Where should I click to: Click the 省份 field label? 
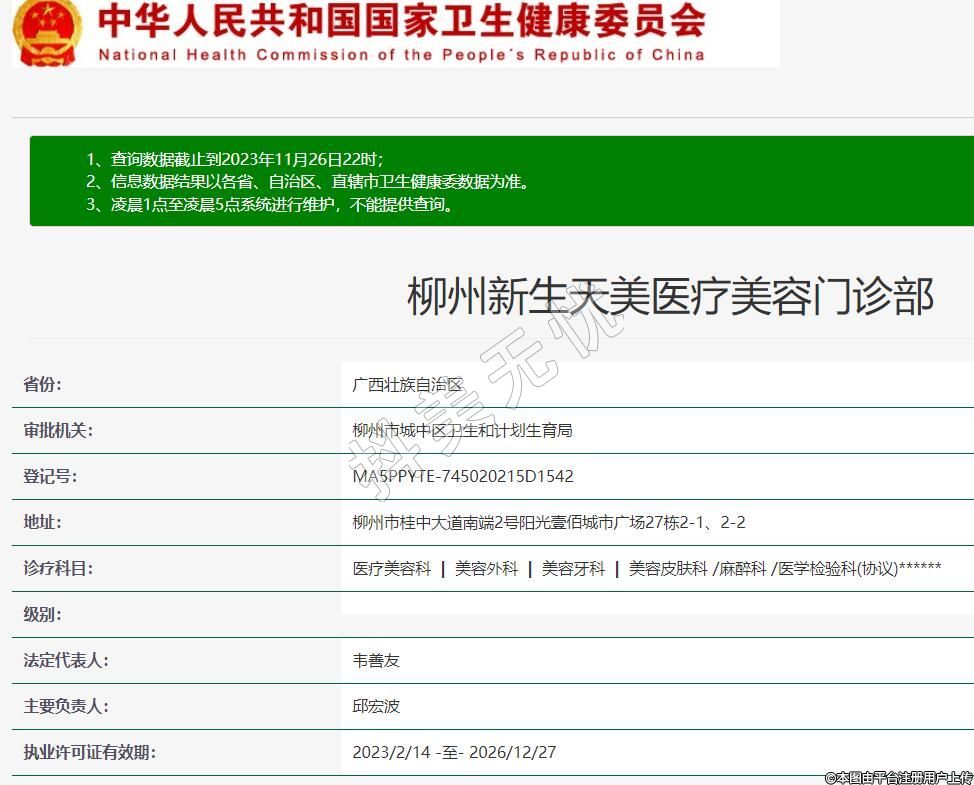coord(42,385)
